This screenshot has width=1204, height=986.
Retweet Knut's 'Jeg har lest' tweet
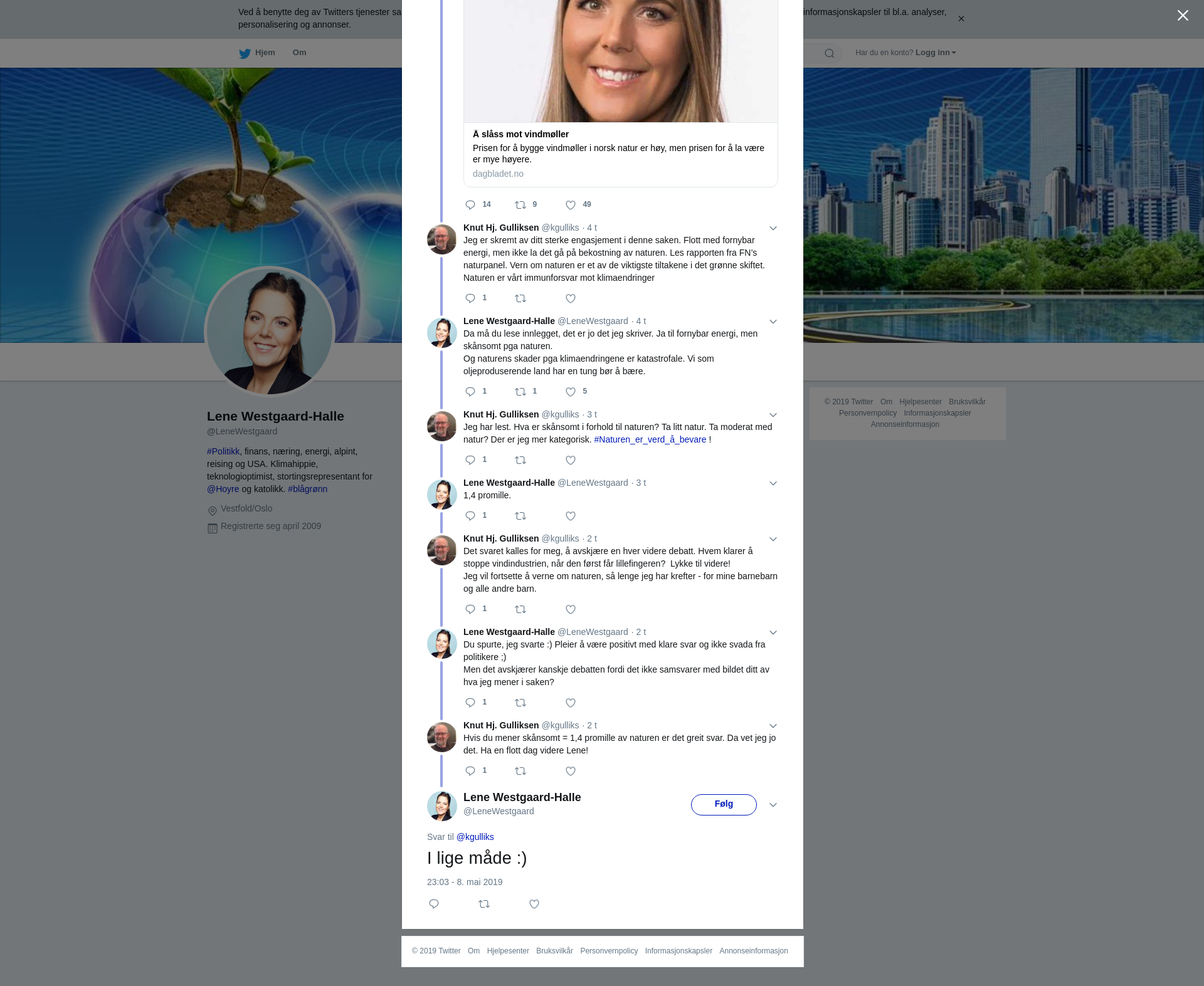520,460
